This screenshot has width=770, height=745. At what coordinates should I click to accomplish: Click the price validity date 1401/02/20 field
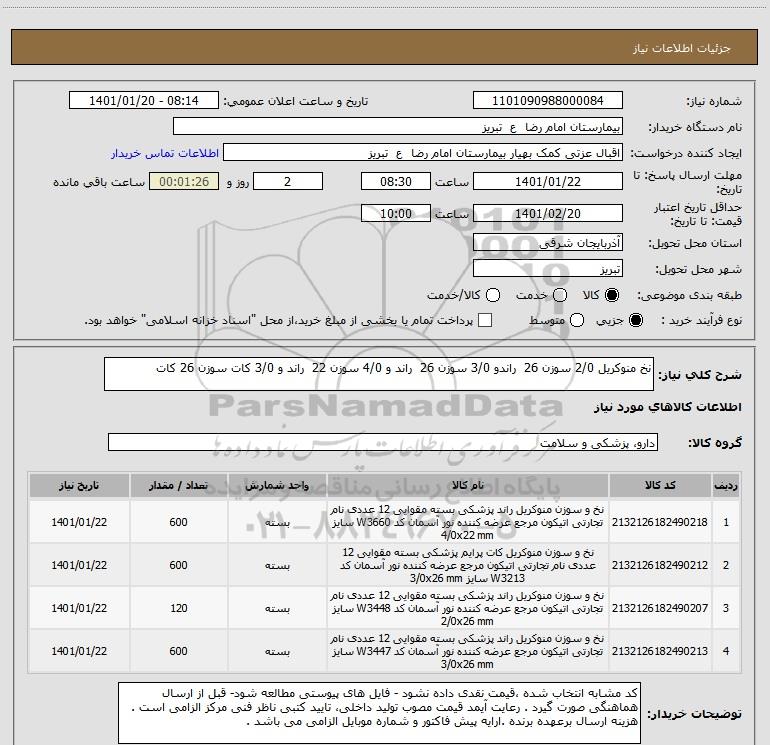(548, 213)
